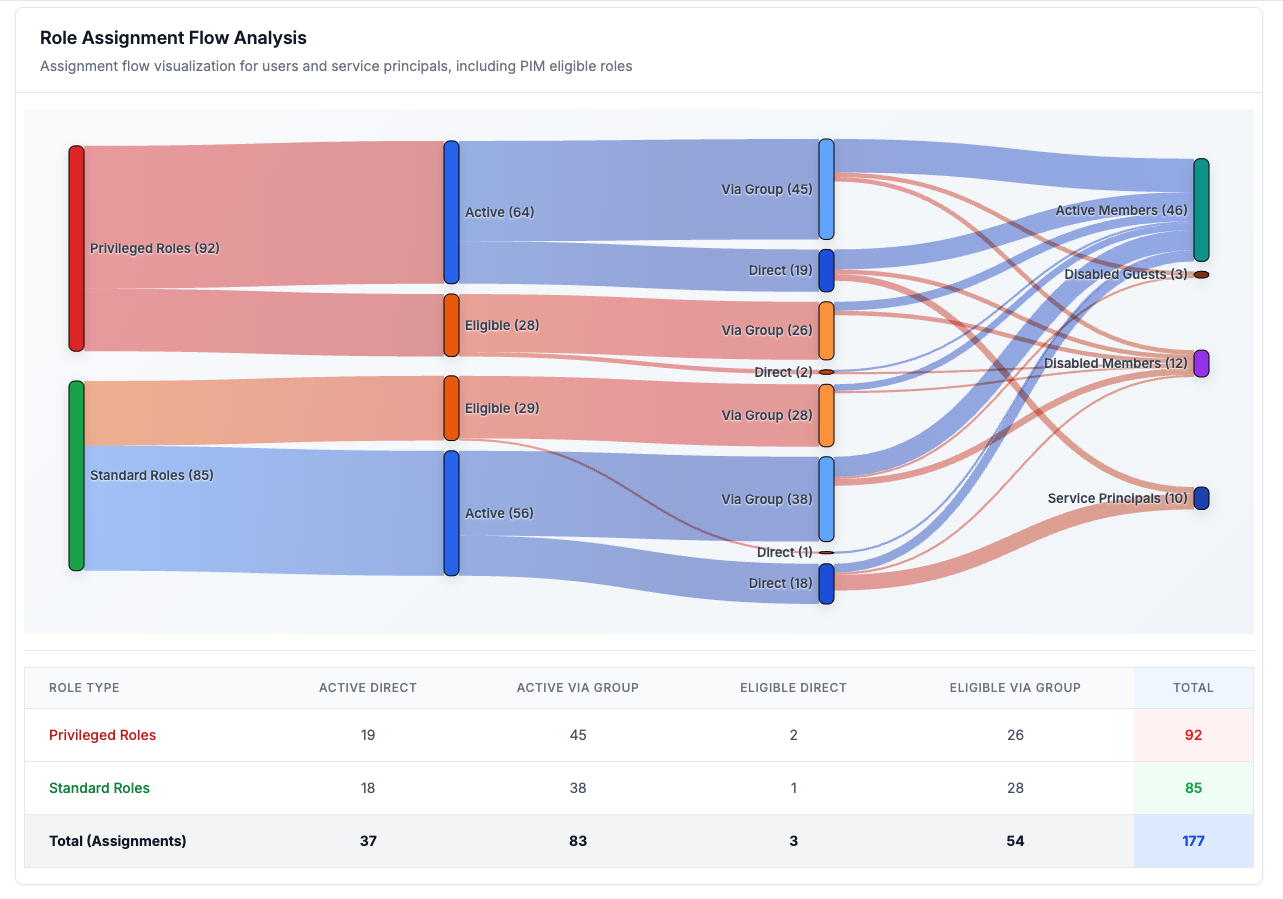The width and height of the screenshot is (1283, 899).
Task: Click the Active (64) node bar
Action: click(x=450, y=212)
